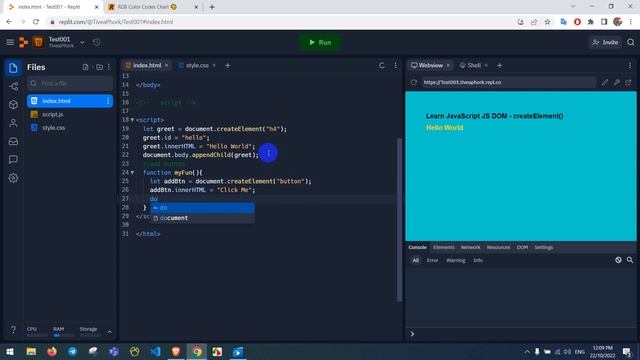
Task: Open the search icon in the Replit header
Action: point(631,42)
